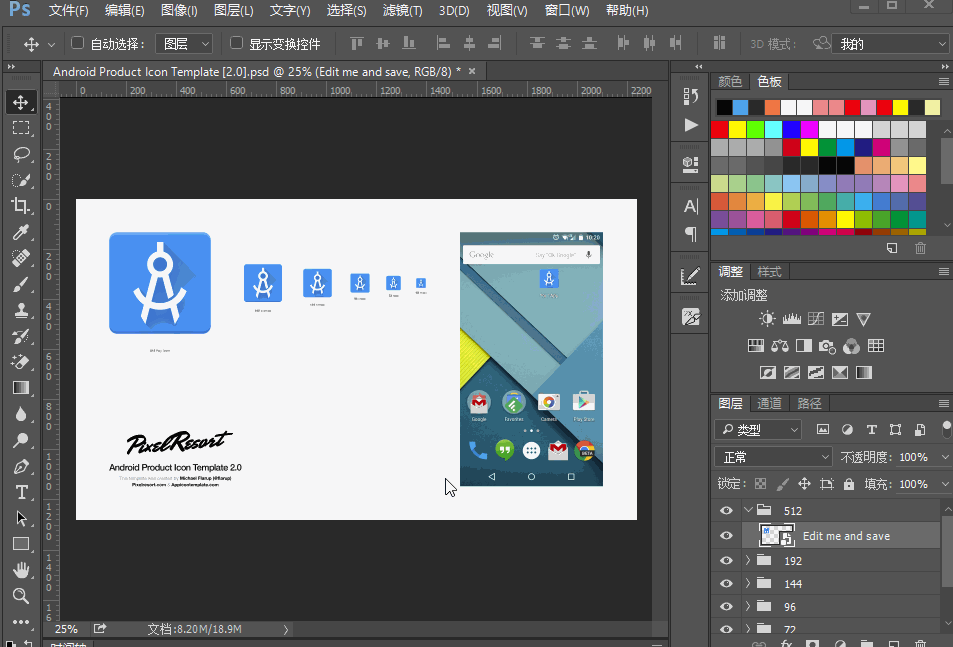This screenshot has width=953, height=647.
Task: Select the Spot Healing Brush tool
Action: (x=21, y=258)
